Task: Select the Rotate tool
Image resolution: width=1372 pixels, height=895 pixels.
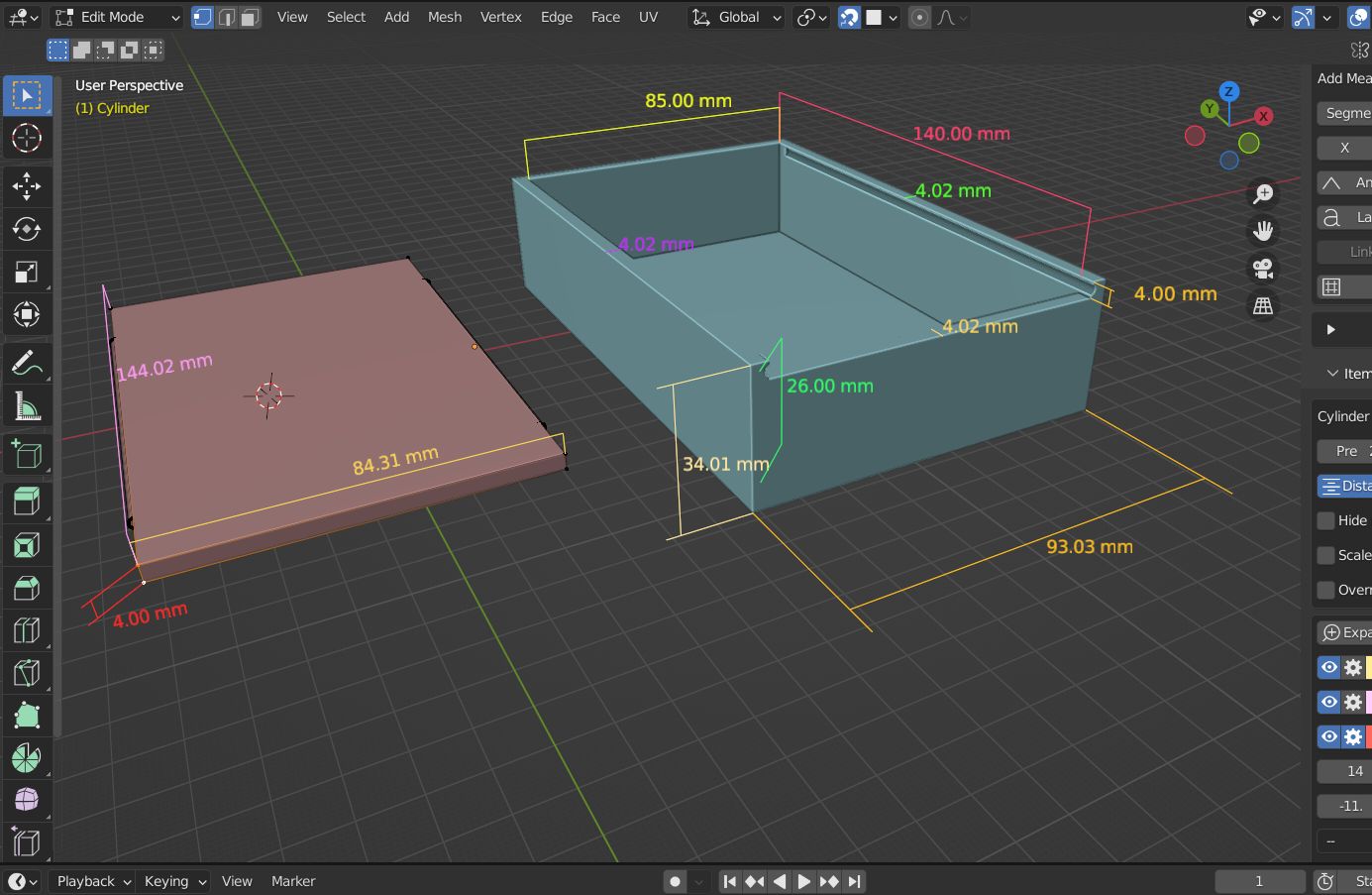Action: coord(27,229)
